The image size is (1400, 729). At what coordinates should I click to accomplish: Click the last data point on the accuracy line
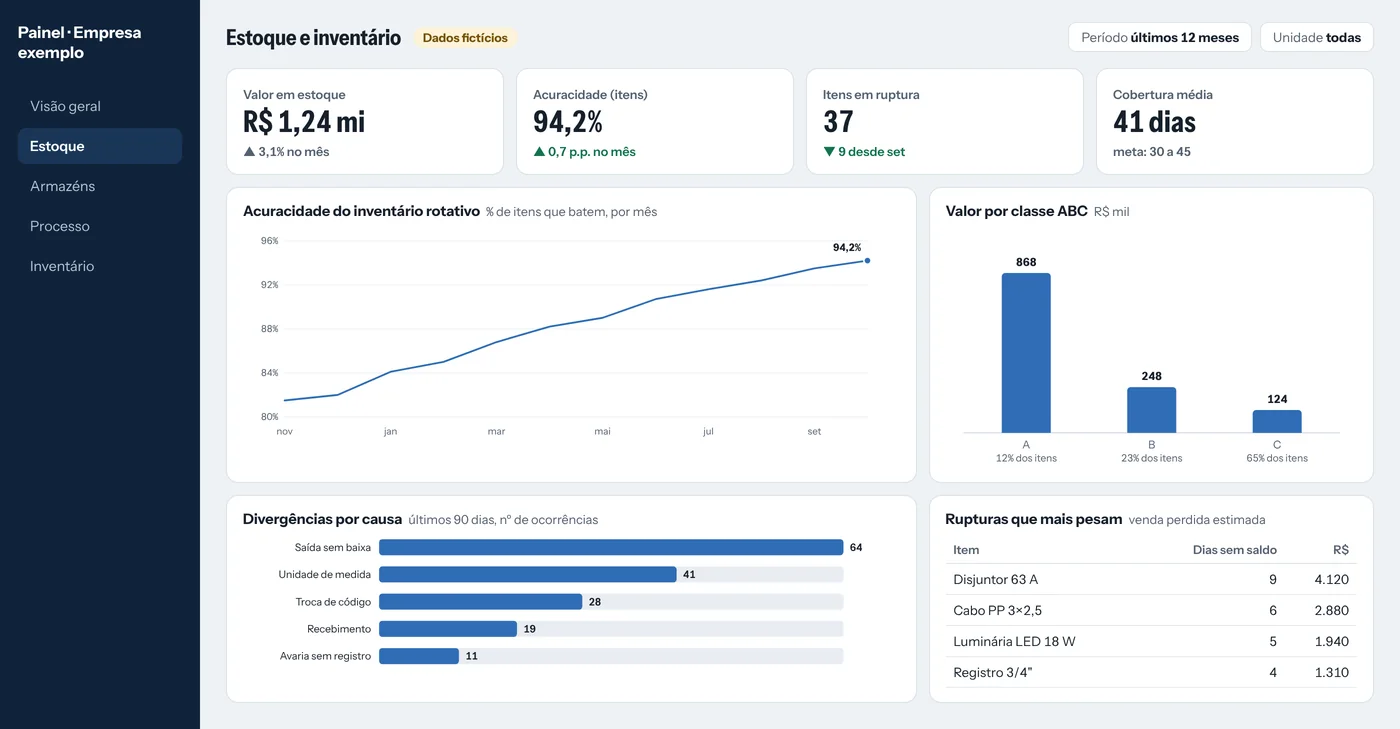(867, 260)
